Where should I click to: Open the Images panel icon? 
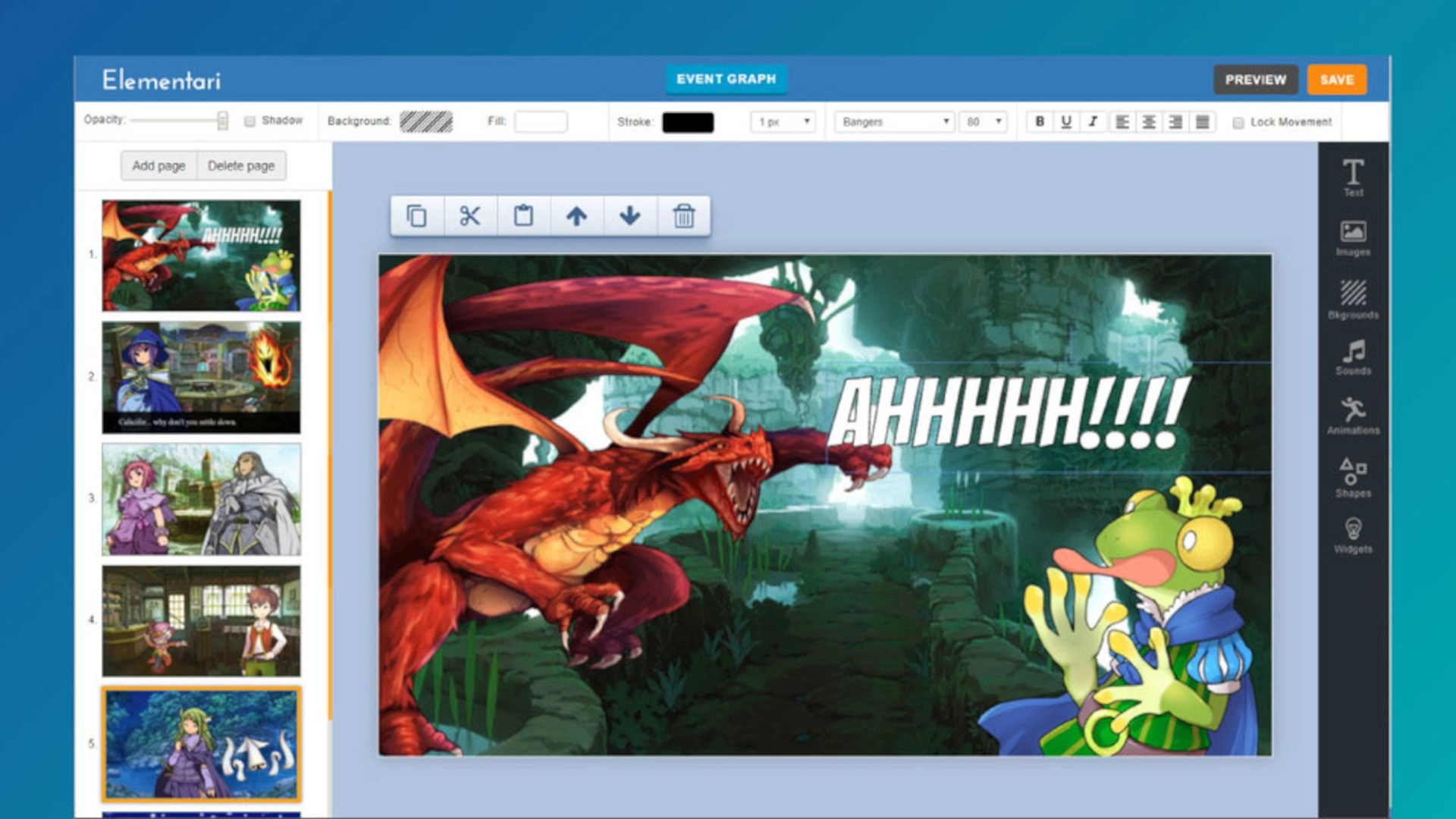[x=1353, y=238]
